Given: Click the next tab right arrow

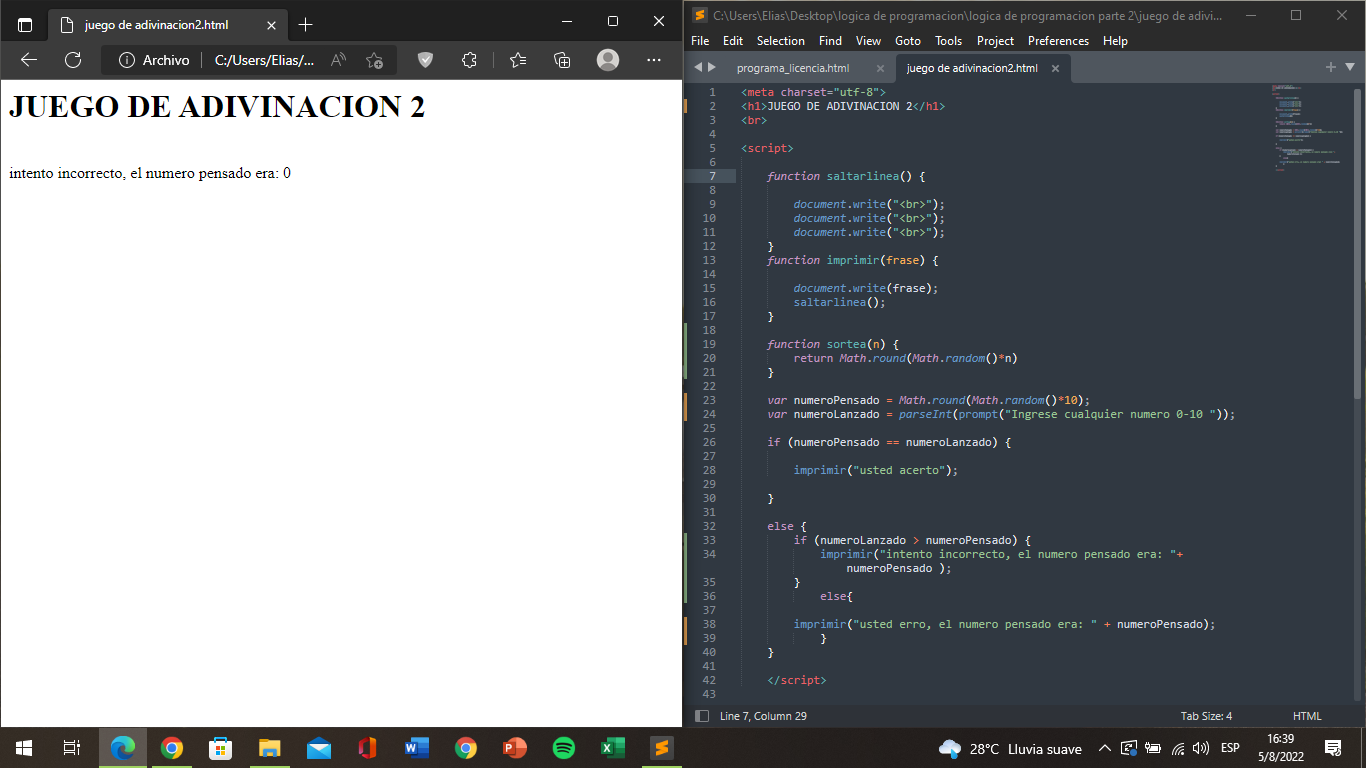Looking at the screenshot, I should point(712,67).
